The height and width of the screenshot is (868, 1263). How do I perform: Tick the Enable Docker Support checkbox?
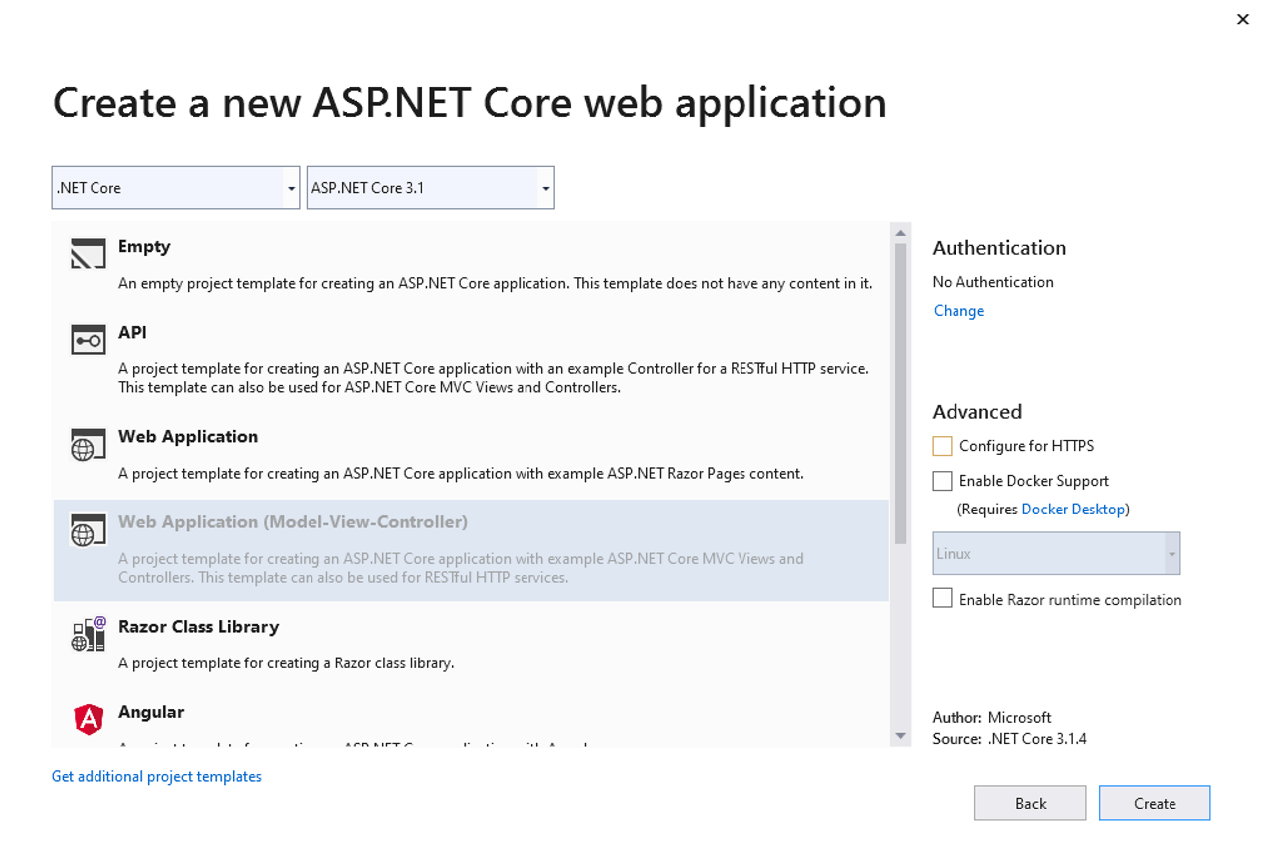[x=942, y=481]
